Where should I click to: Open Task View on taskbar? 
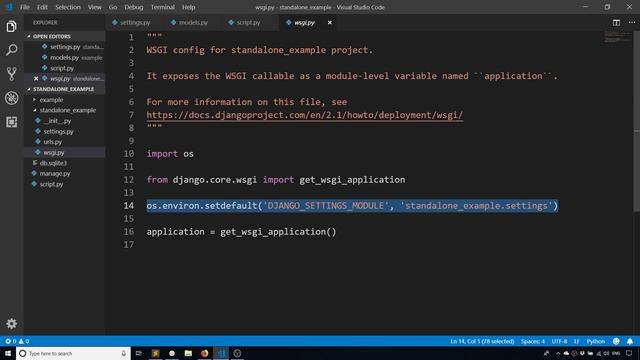click(139, 353)
